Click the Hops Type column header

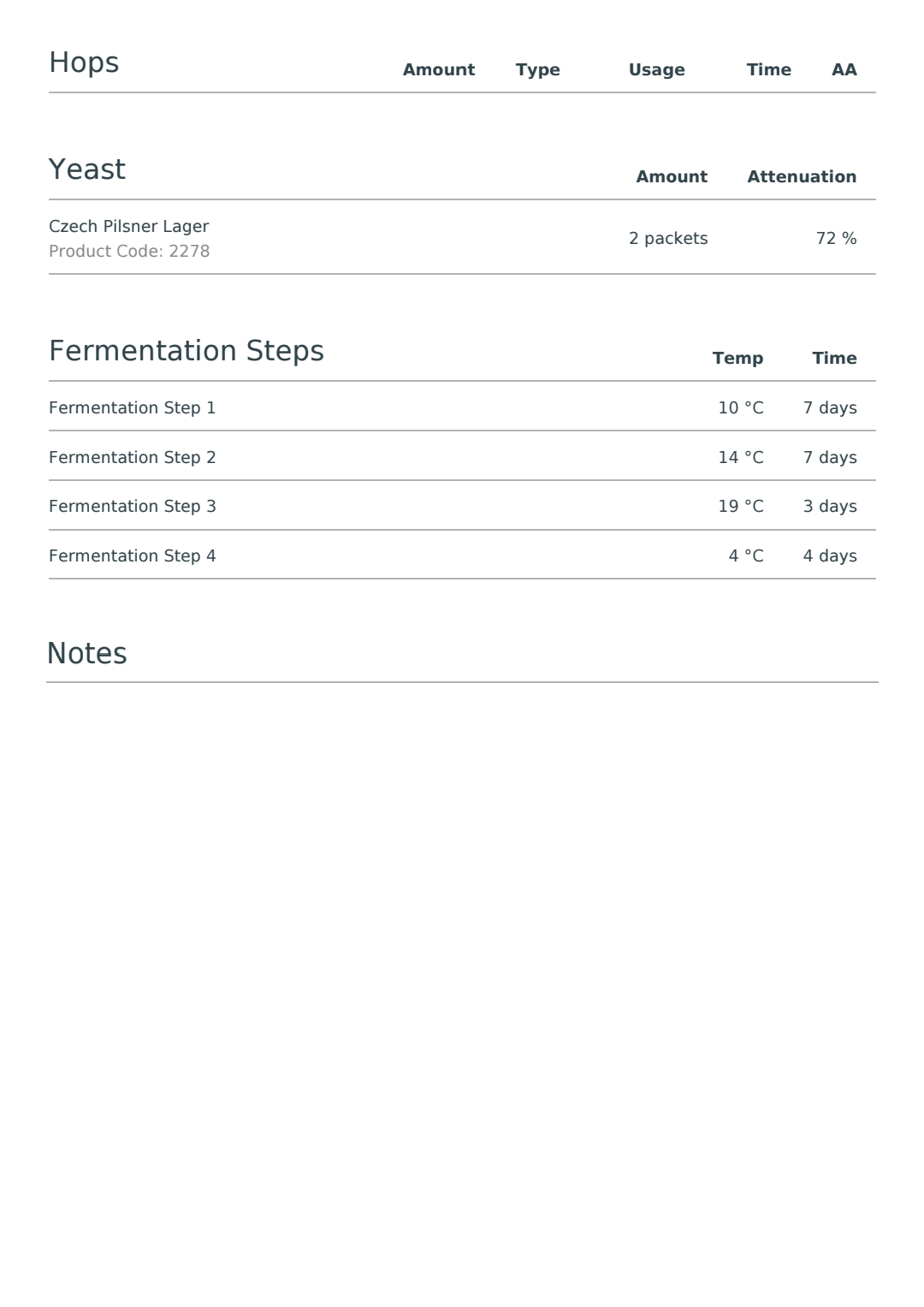pyautogui.click(x=538, y=70)
